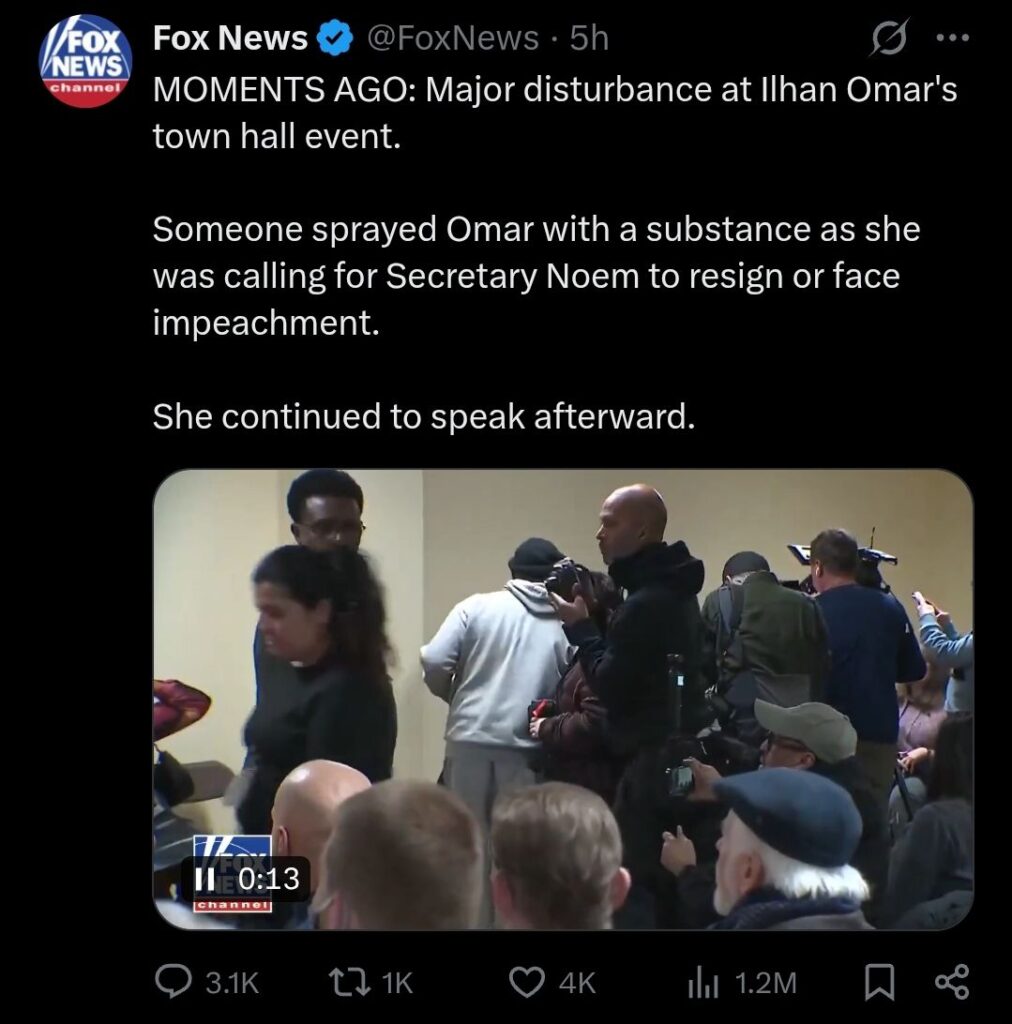The height and width of the screenshot is (1024, 1012).
Task: Open the share post icon
Action: pyautogui.click(x=953, y=982)
